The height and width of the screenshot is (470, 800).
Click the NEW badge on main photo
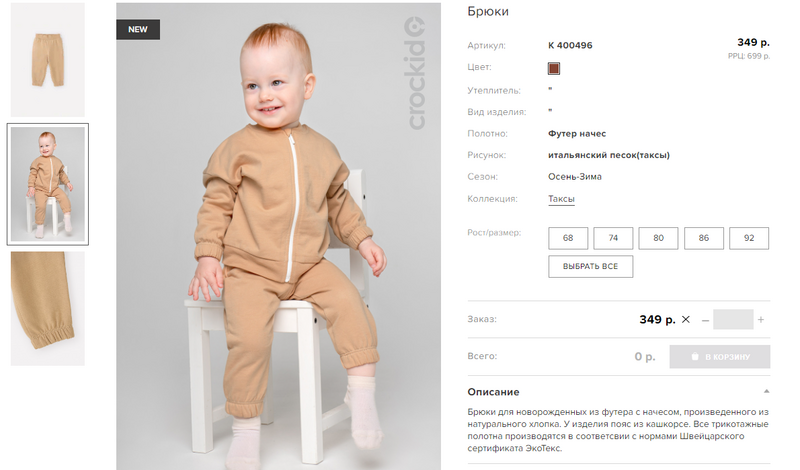(x=138, y=30)
